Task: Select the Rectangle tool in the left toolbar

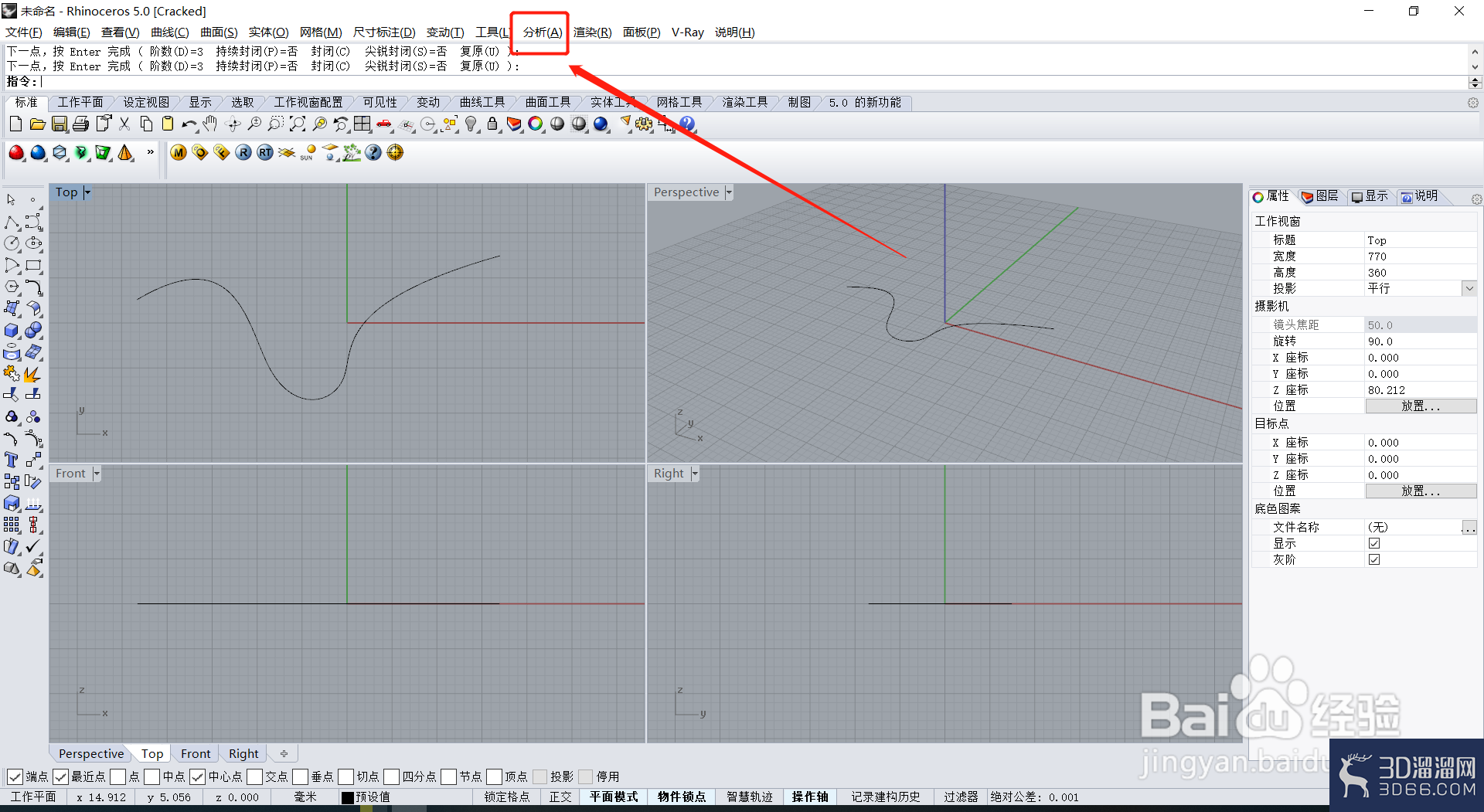Action: click(33, 265)
